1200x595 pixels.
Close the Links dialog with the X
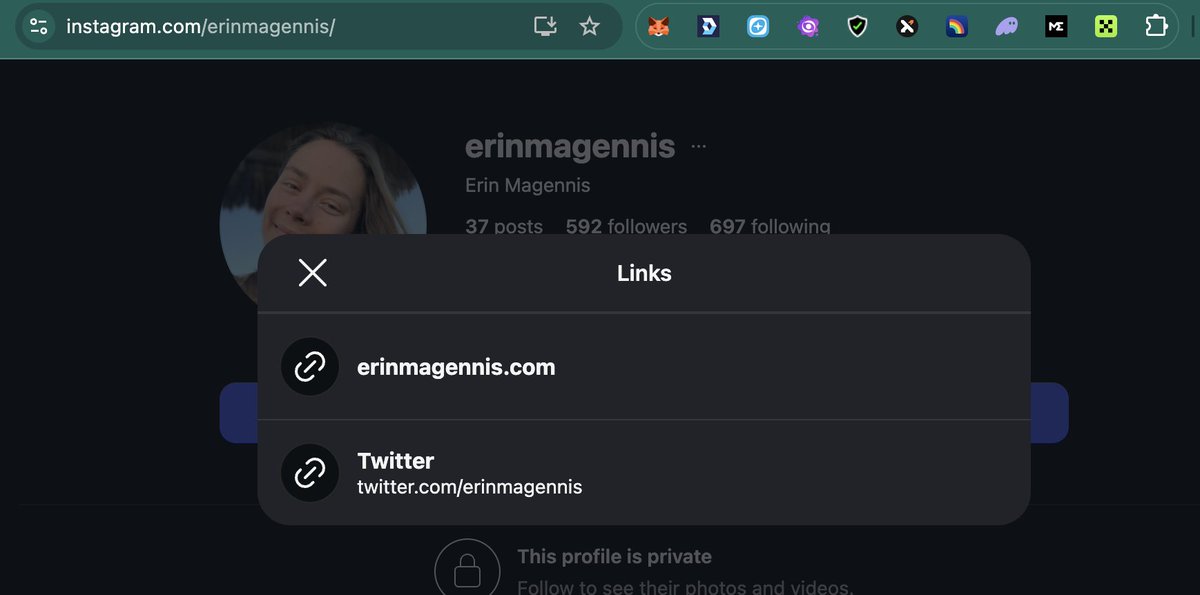313,273
